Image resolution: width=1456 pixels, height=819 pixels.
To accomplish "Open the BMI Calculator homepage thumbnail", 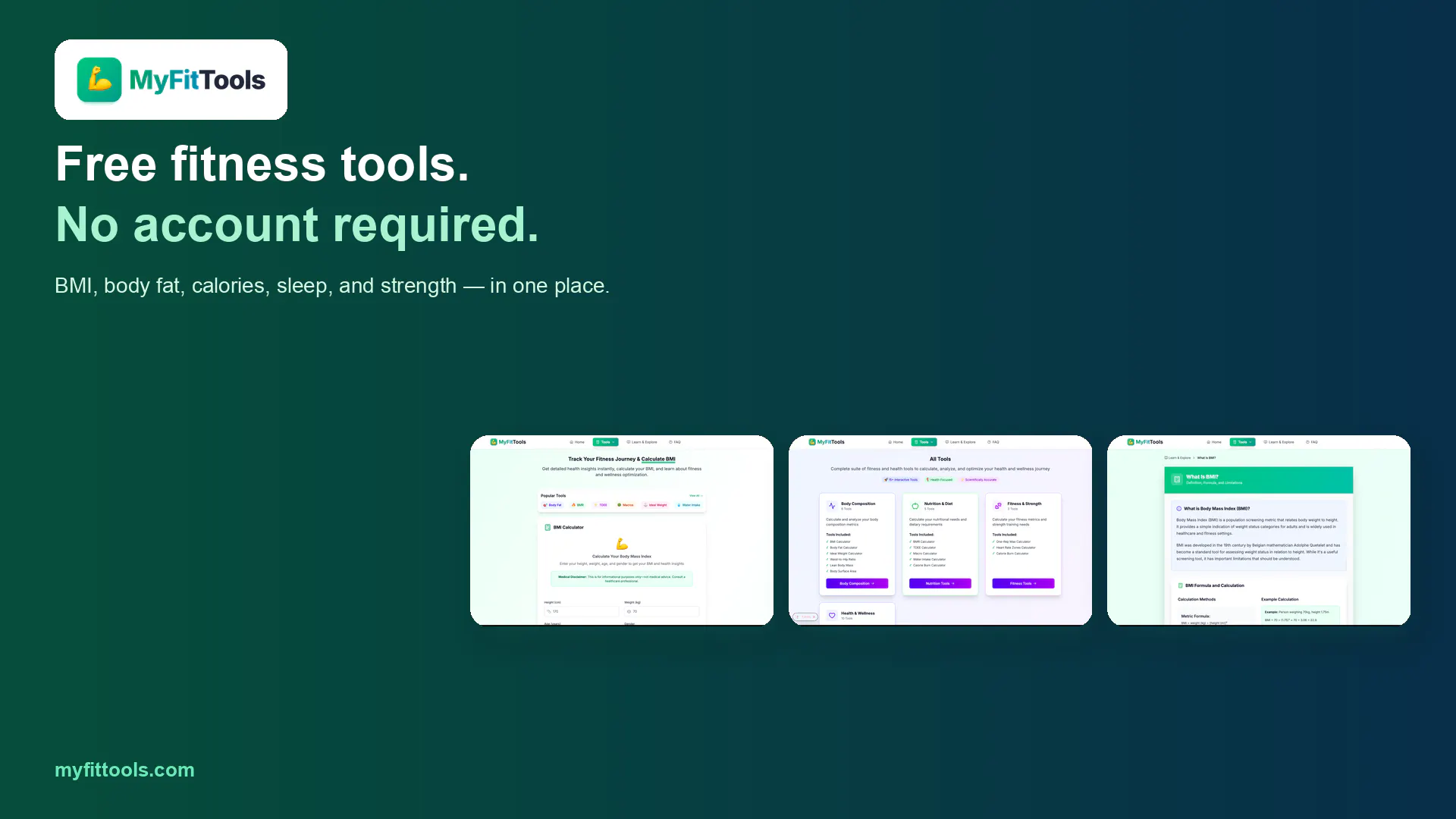I will [622, 530].
